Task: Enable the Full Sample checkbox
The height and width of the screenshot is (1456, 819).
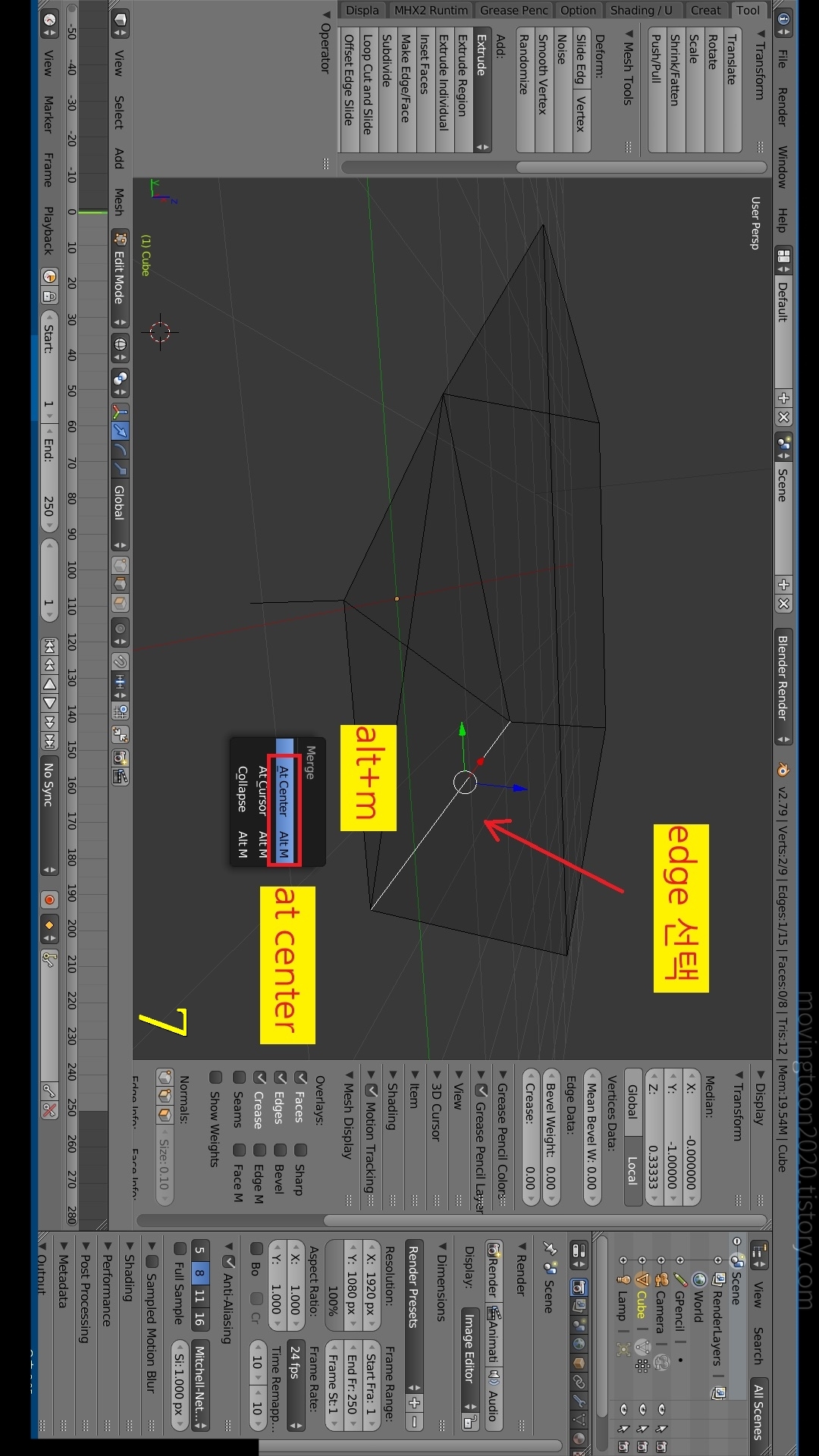Action: pos(180,1249)
